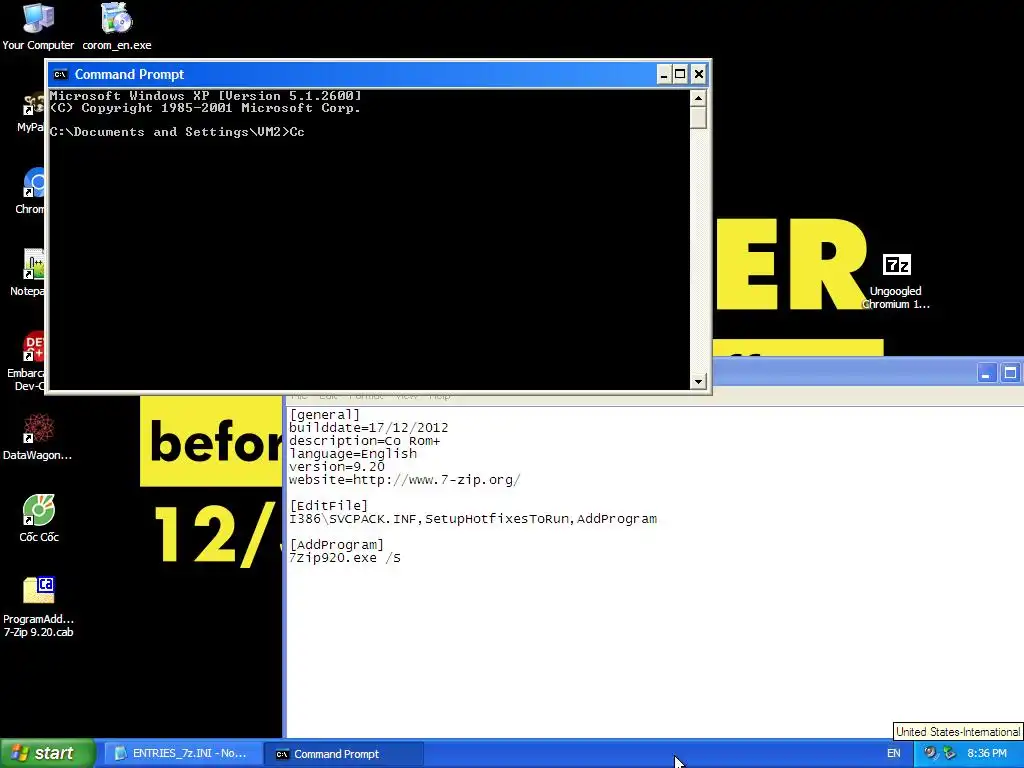
Task: Close the Command Prompt window
Action: [699, 74]
